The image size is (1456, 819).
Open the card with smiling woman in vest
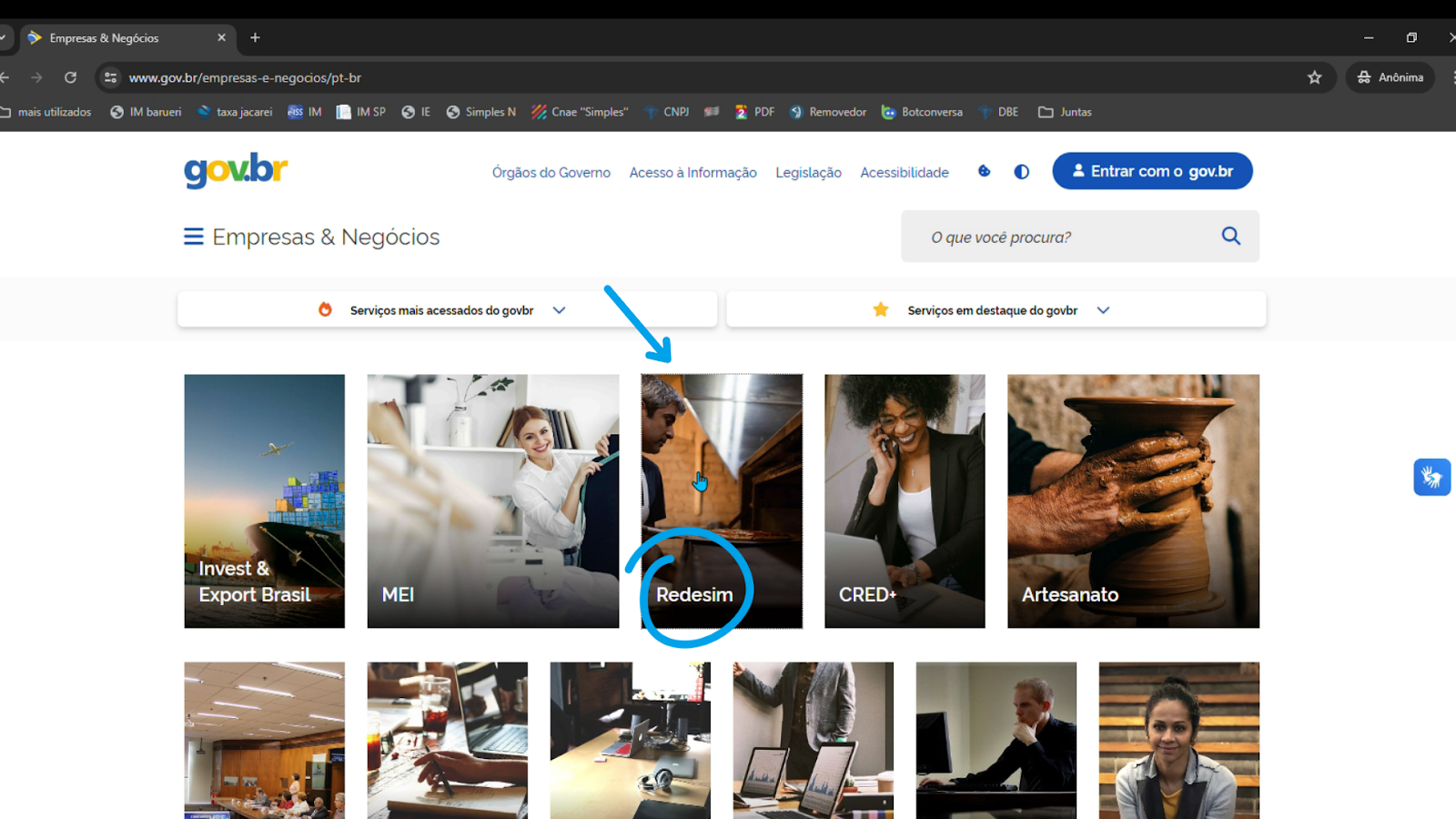1179,741
